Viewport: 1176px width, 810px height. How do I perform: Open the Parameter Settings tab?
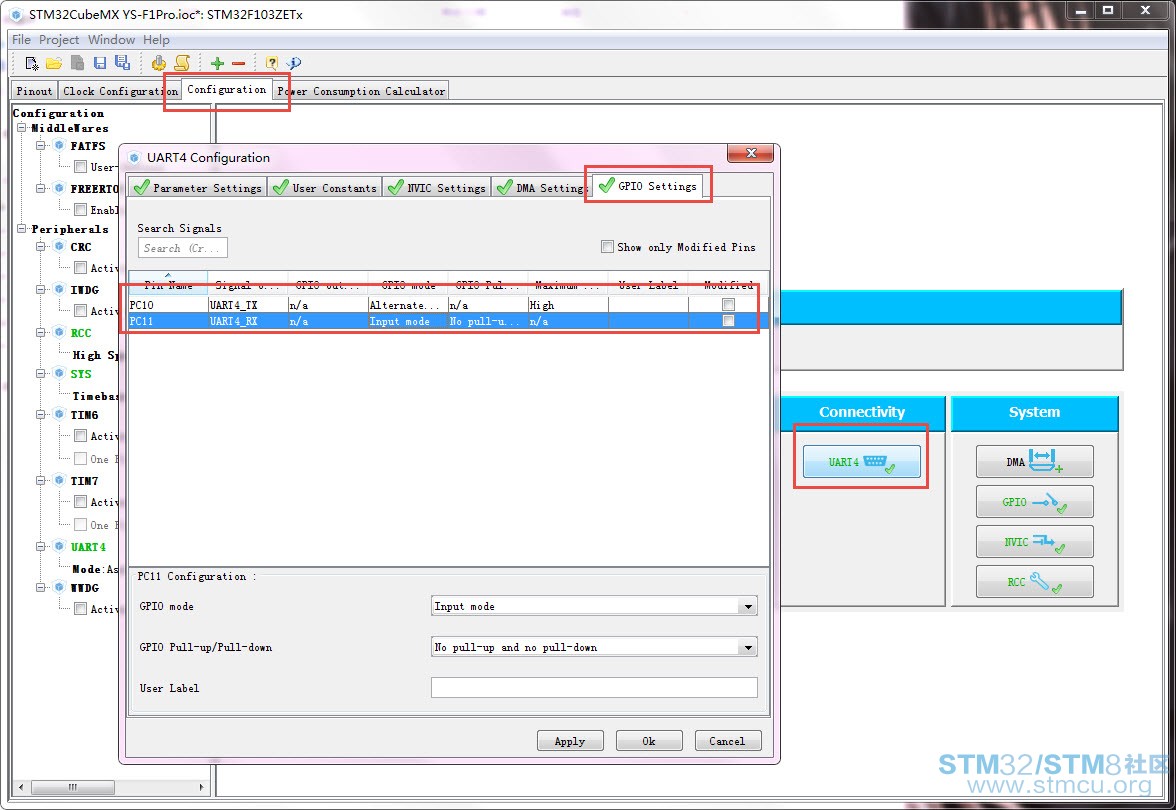[198, 188]
